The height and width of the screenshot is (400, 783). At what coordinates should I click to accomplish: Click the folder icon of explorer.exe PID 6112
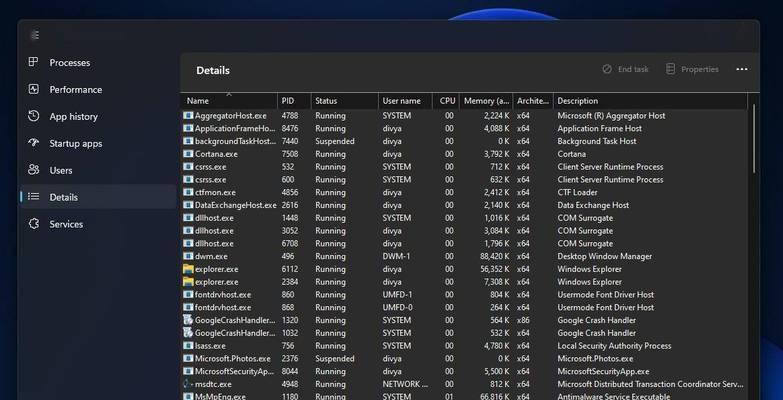point(188,269)
